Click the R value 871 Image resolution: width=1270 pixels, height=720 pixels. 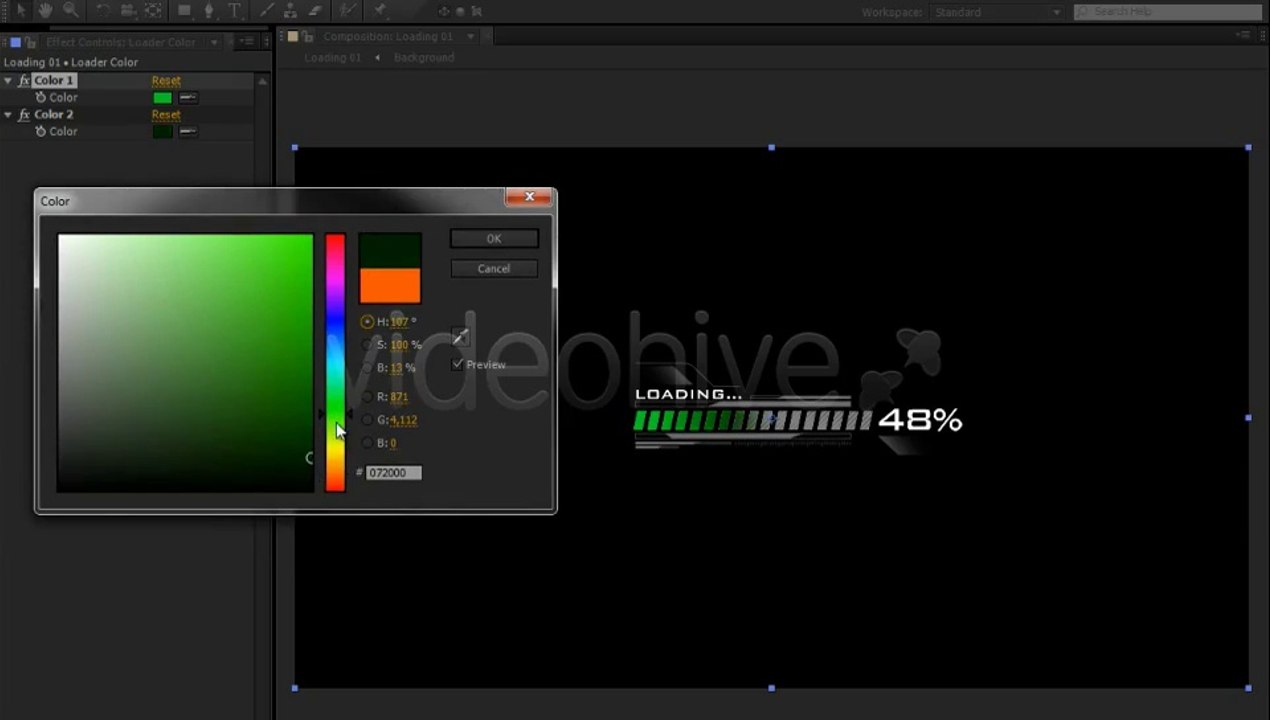click(399, 397)
